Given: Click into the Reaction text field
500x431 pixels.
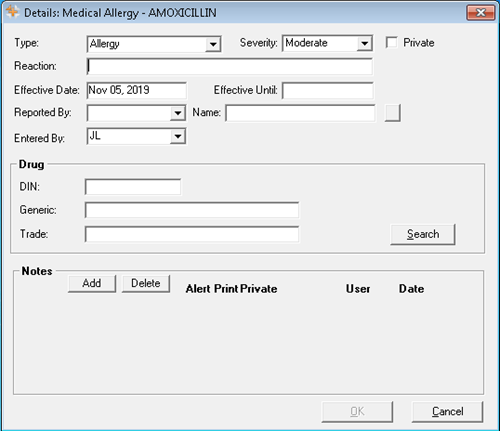Looking at the screenshot, I should pyautogui.click(x=229, y=66).
